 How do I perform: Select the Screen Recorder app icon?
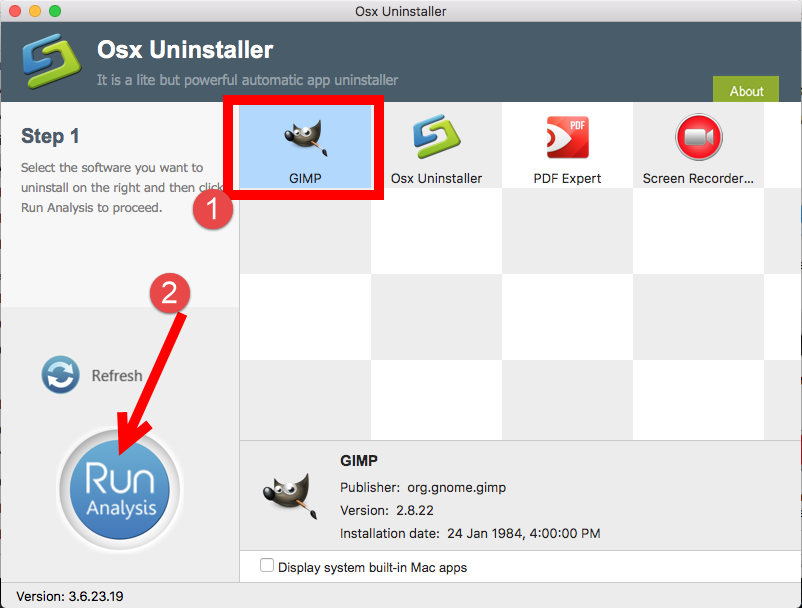click(x=699, y=137)
